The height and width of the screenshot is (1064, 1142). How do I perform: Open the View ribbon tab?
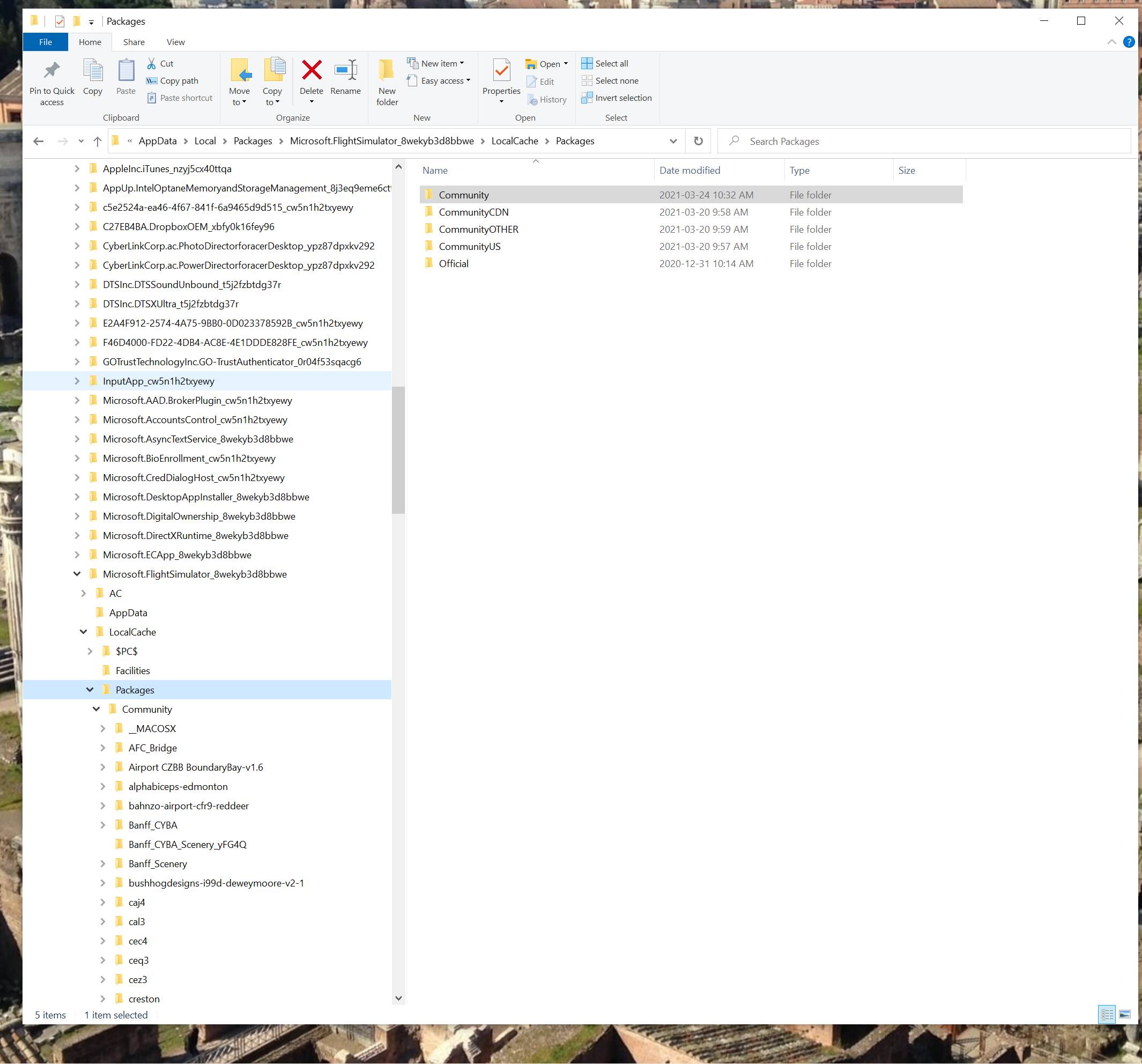[x=175, y=42]
